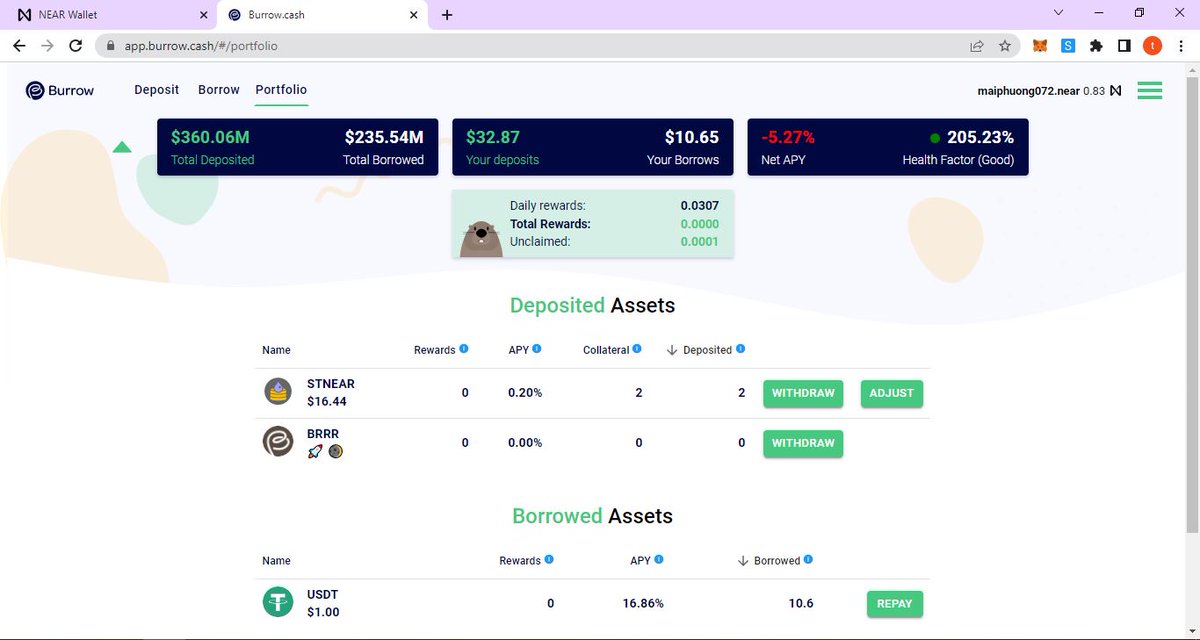The image size is (1200, 640).
Task: Click the $32.87 Your deposits value
Action: 493,137
